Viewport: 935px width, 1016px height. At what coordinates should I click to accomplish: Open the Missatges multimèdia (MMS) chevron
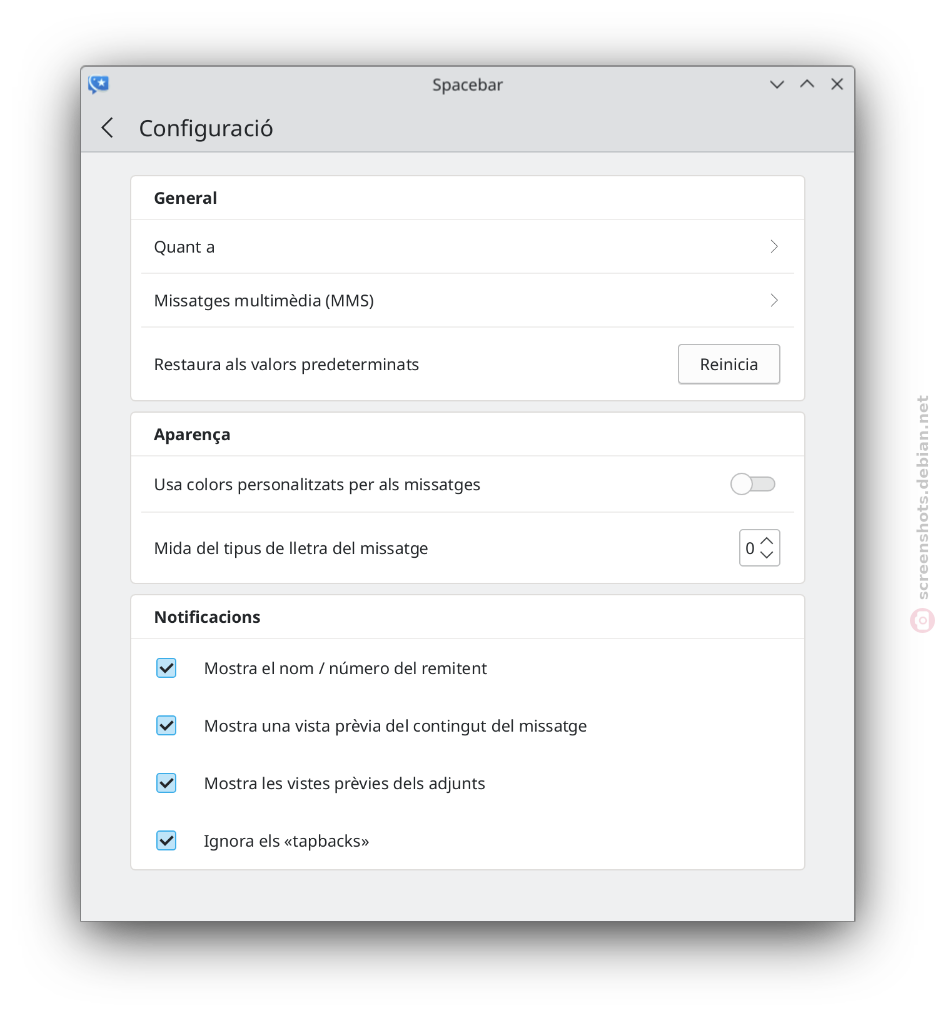[774, 300]
